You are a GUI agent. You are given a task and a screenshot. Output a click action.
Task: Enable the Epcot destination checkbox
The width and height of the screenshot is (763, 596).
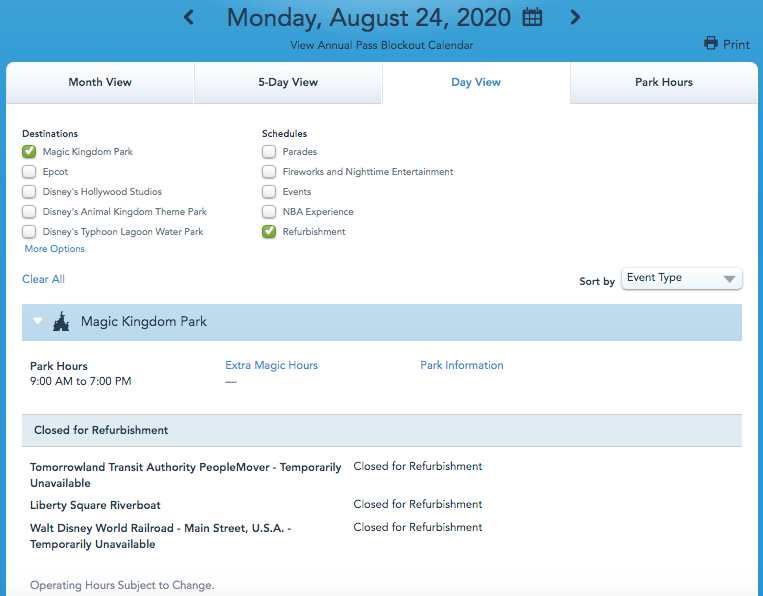pyautogui.click(x=29, y=172)
